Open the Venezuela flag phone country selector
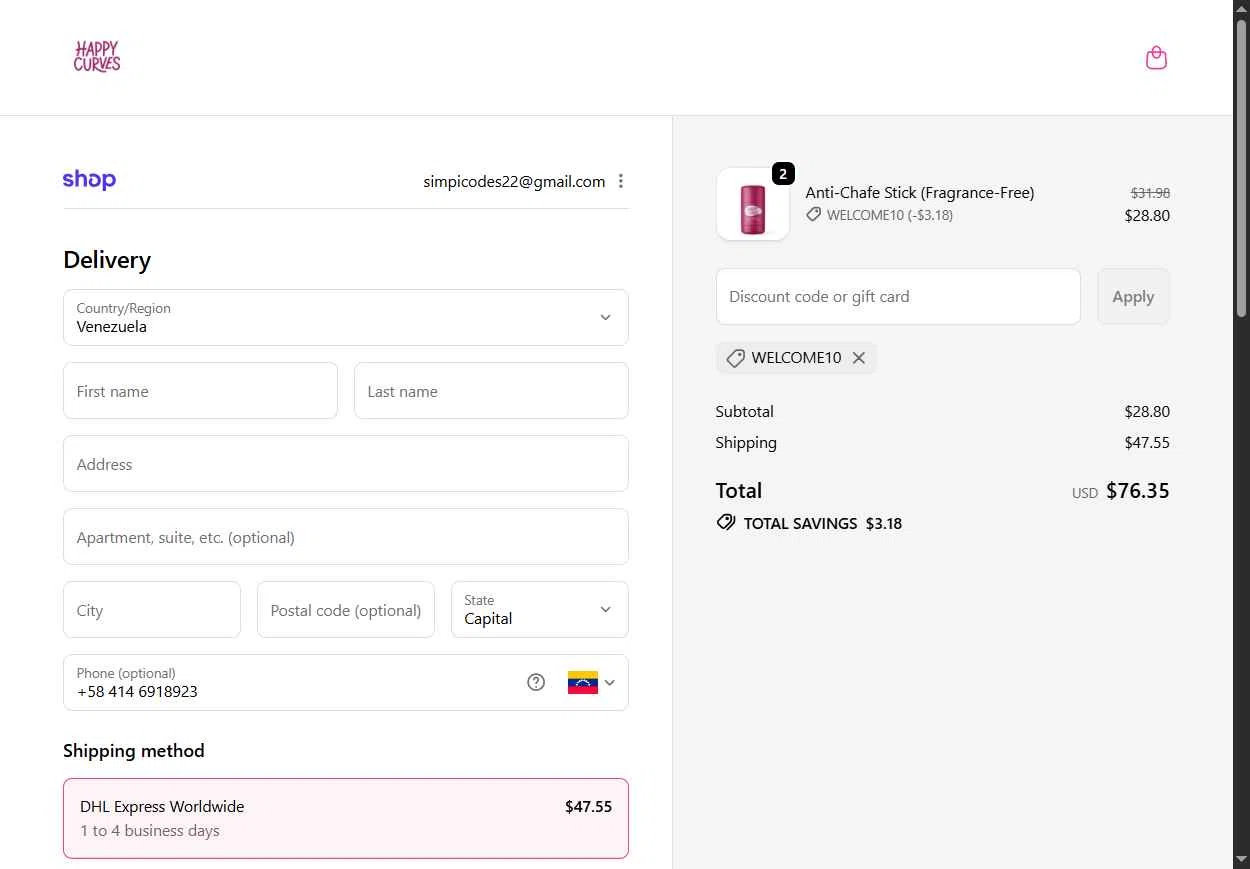The width and height of the screenshot is (1250, 869). 591,682
